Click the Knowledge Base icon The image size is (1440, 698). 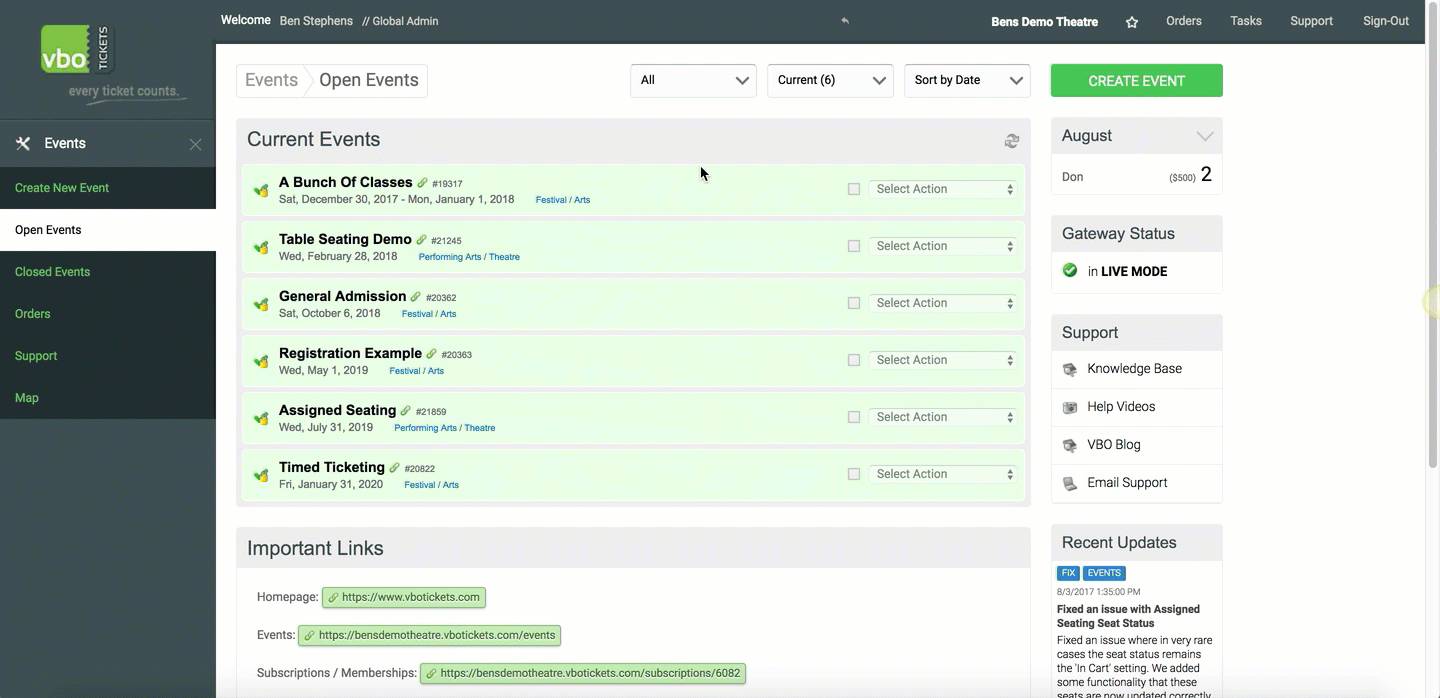[1070, 369]
